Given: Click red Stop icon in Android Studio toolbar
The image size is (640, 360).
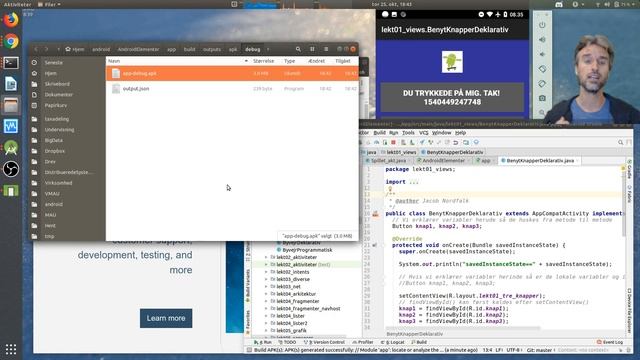Looking at the screenshot, I should [393, 142].
